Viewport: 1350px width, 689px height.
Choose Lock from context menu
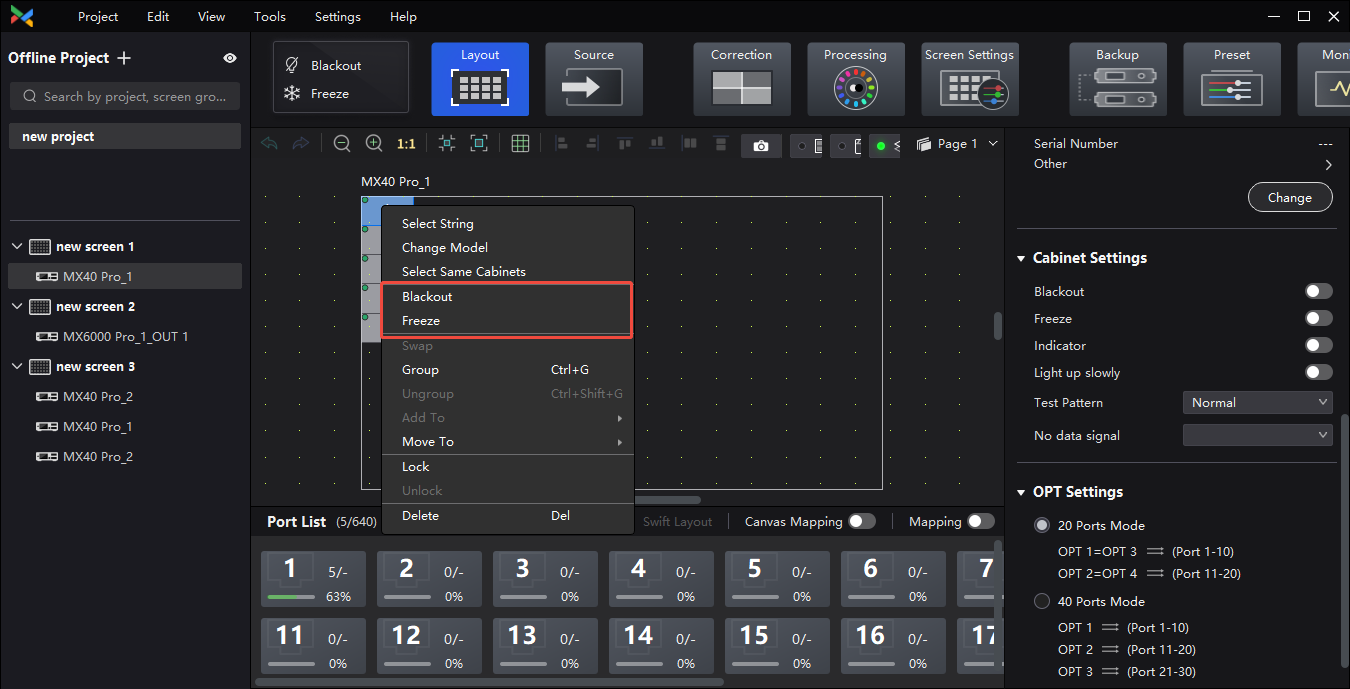click(508, 466)
